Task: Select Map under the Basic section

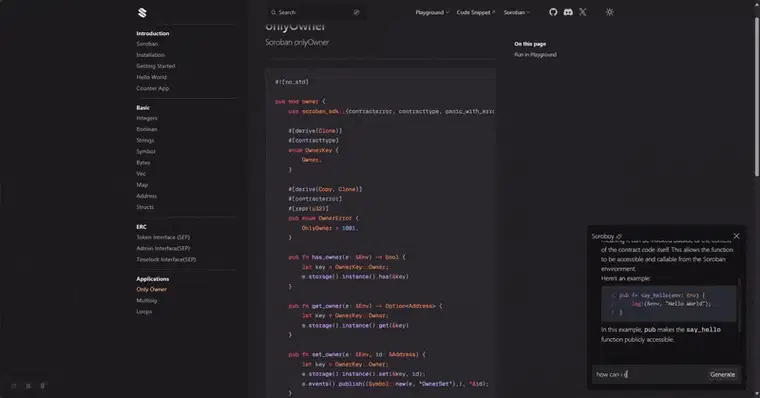Action: click(x=142, y=185)
